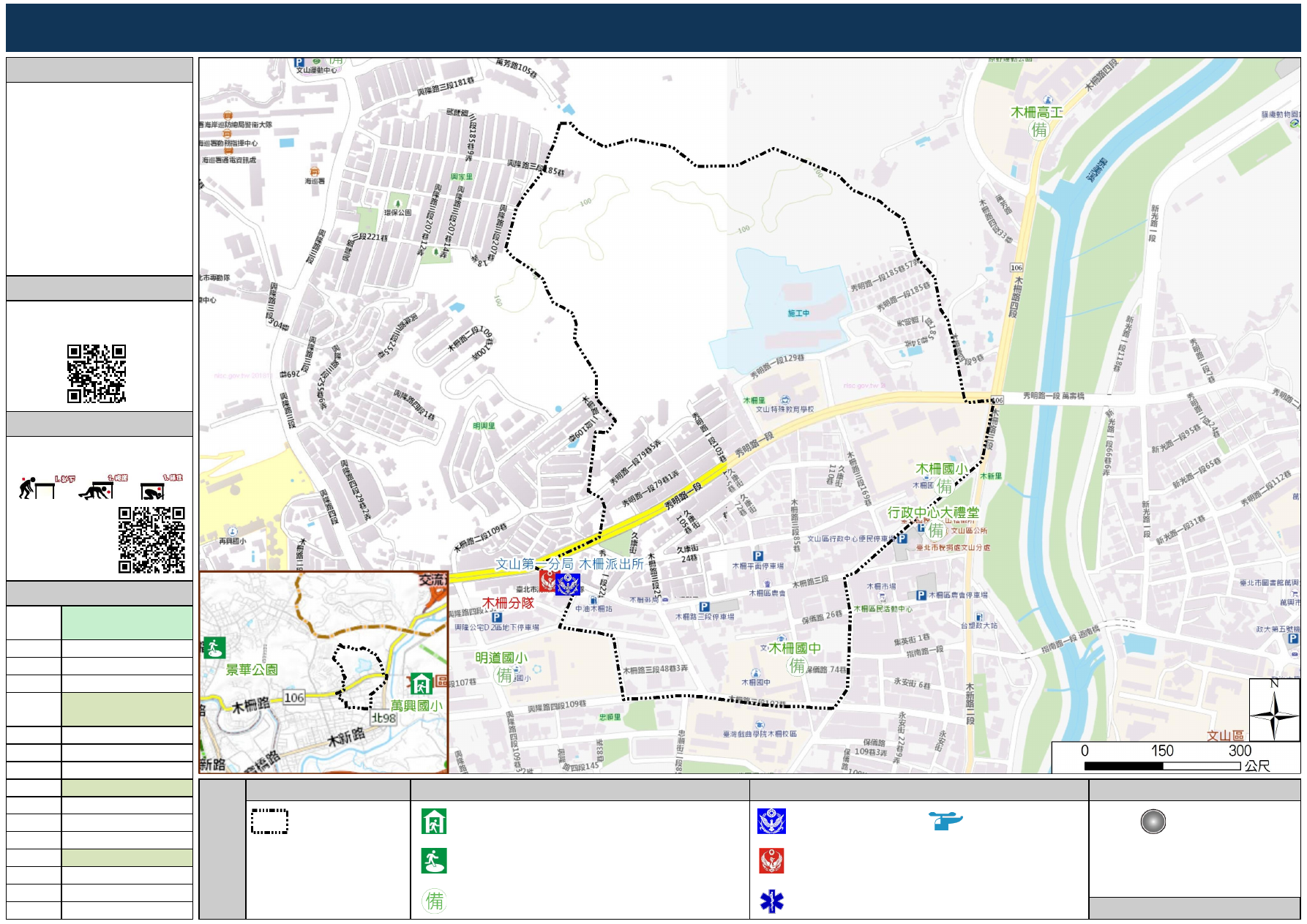Click the green indoor shelter icon in legend
The width and height of the screenshot is (1307, 924).
[x=434, y=822]
